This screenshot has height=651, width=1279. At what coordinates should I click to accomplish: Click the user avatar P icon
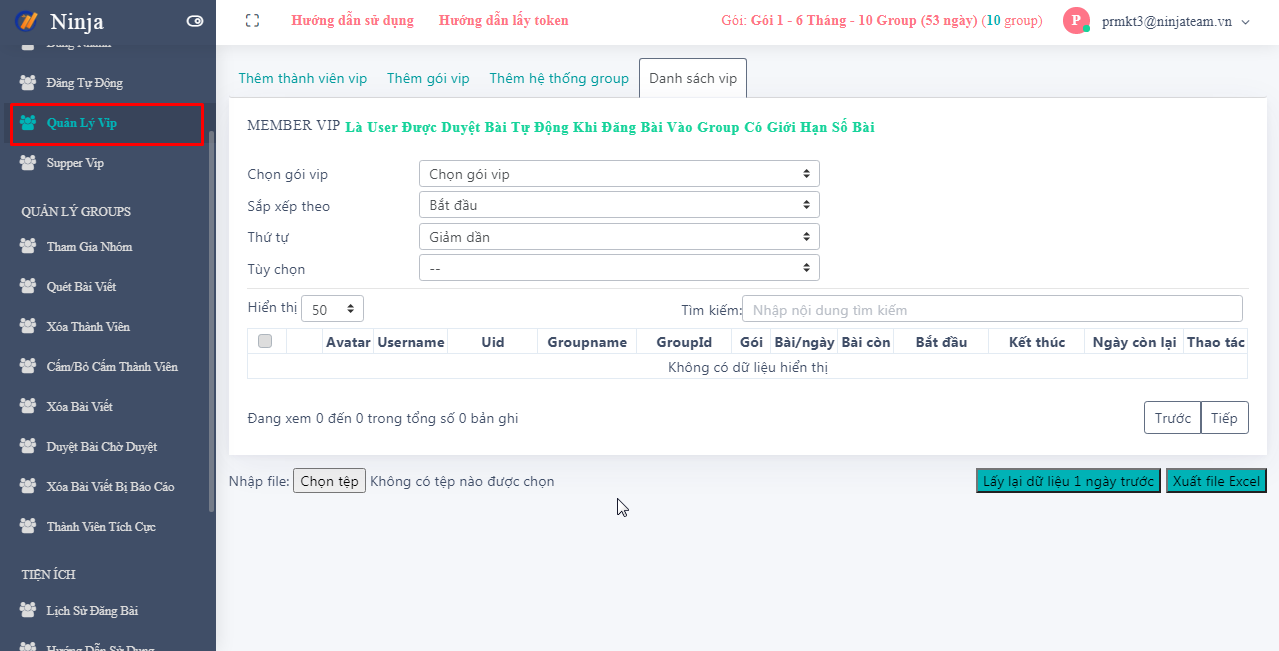1076,21
